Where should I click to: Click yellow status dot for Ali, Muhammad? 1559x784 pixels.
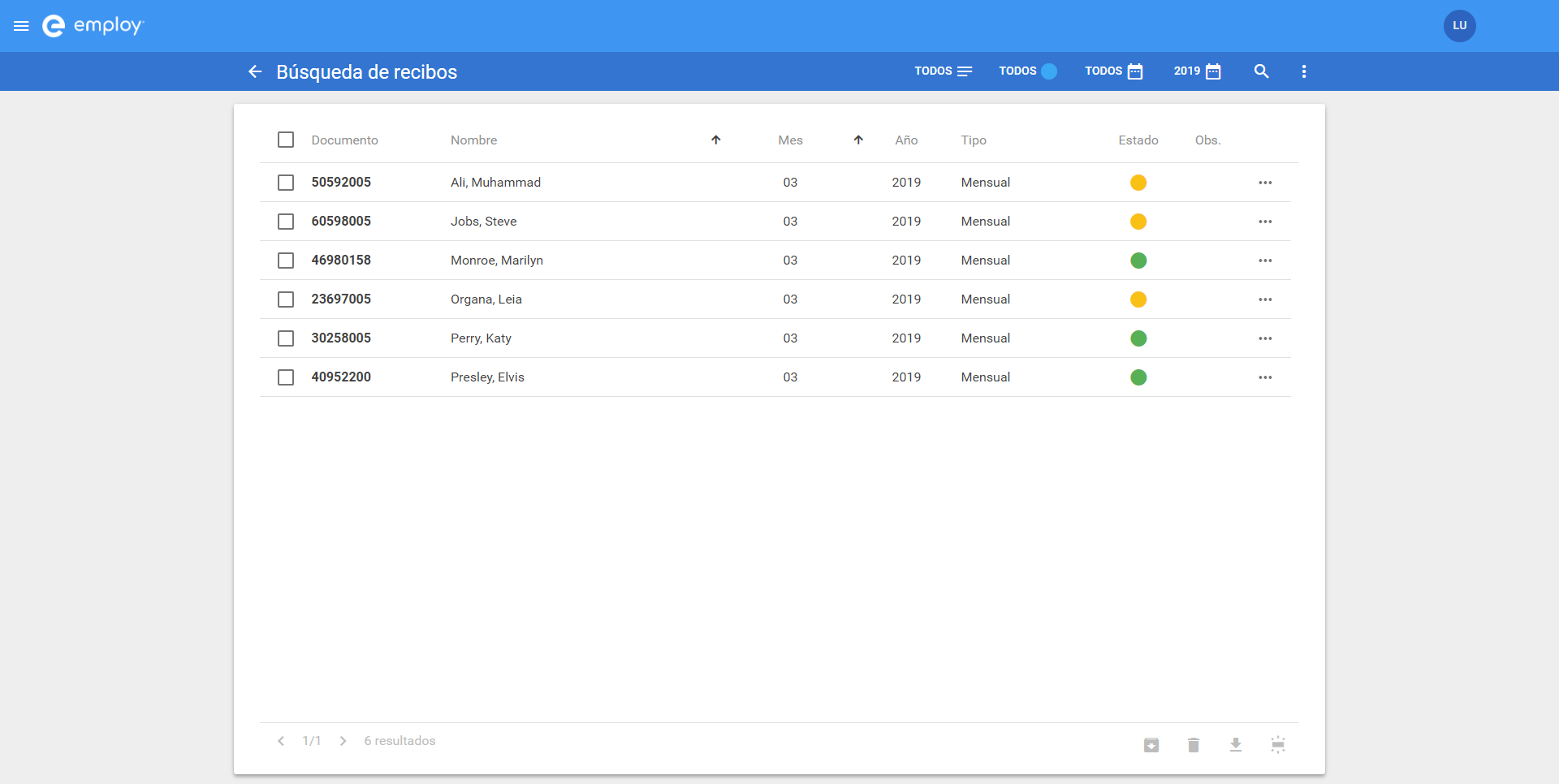[x=1138, y=183]
